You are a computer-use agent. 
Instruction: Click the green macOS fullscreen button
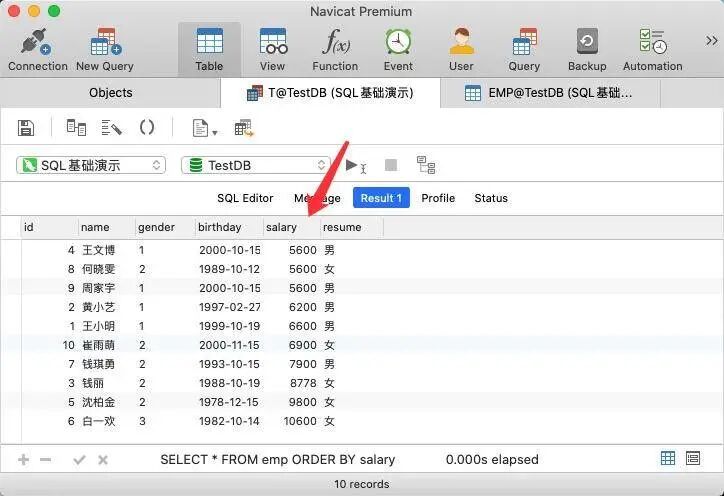click(54, 11)
